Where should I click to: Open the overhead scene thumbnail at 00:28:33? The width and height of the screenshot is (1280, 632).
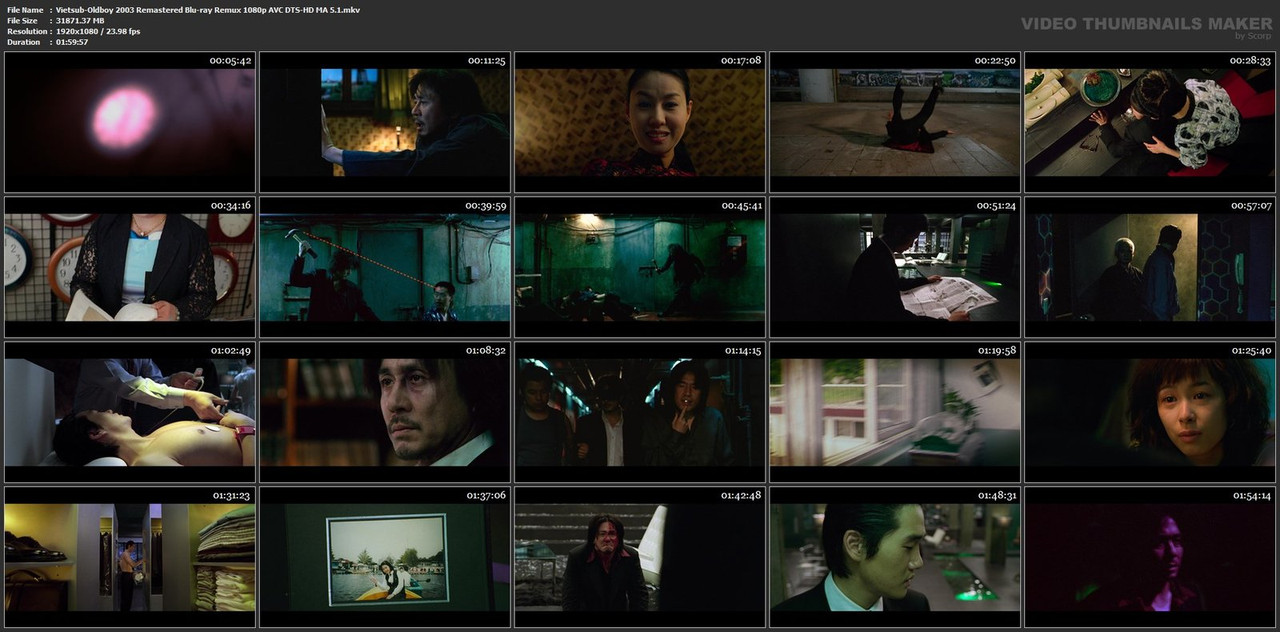(x=1150, y=122)
